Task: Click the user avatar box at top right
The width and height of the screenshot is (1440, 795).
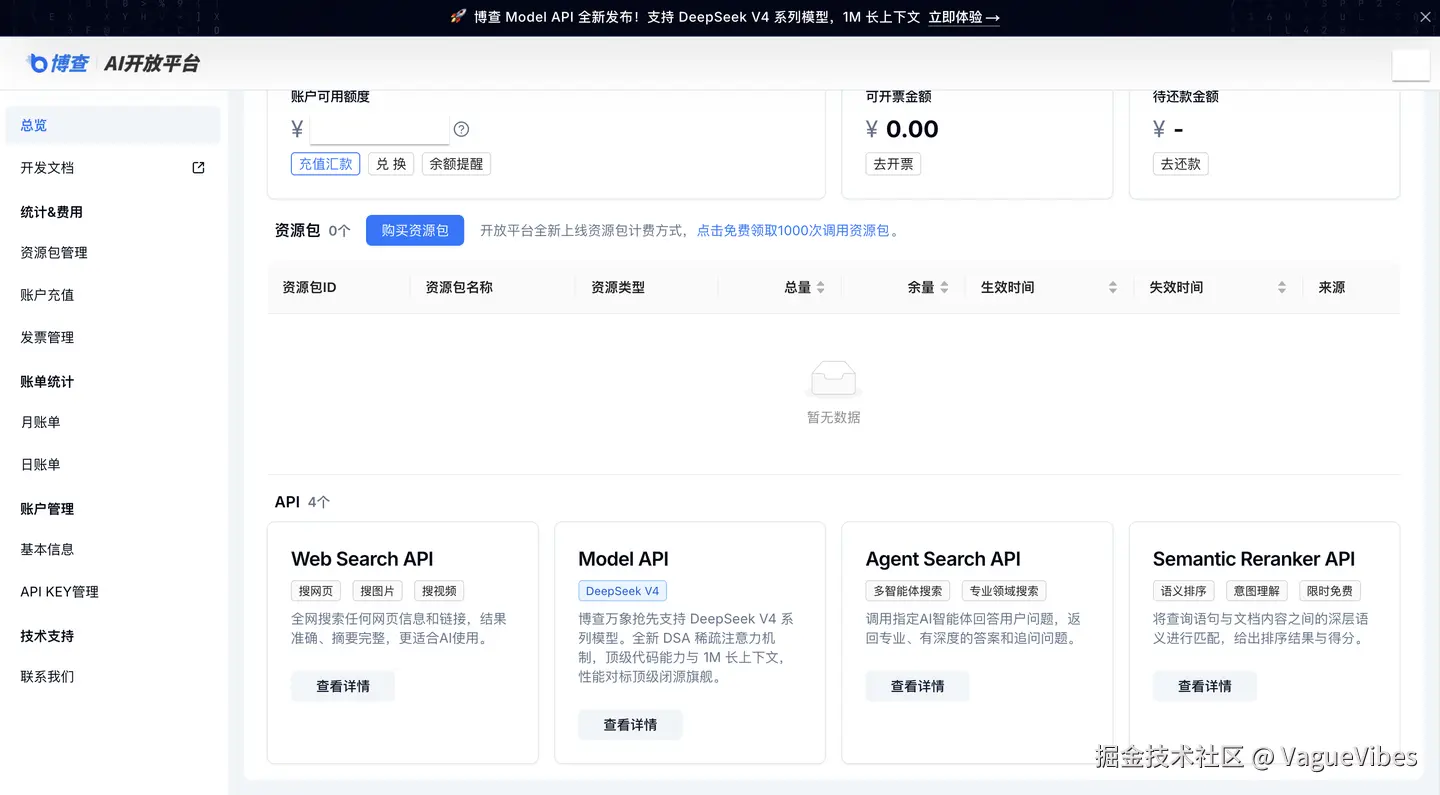Action: 1410,65
